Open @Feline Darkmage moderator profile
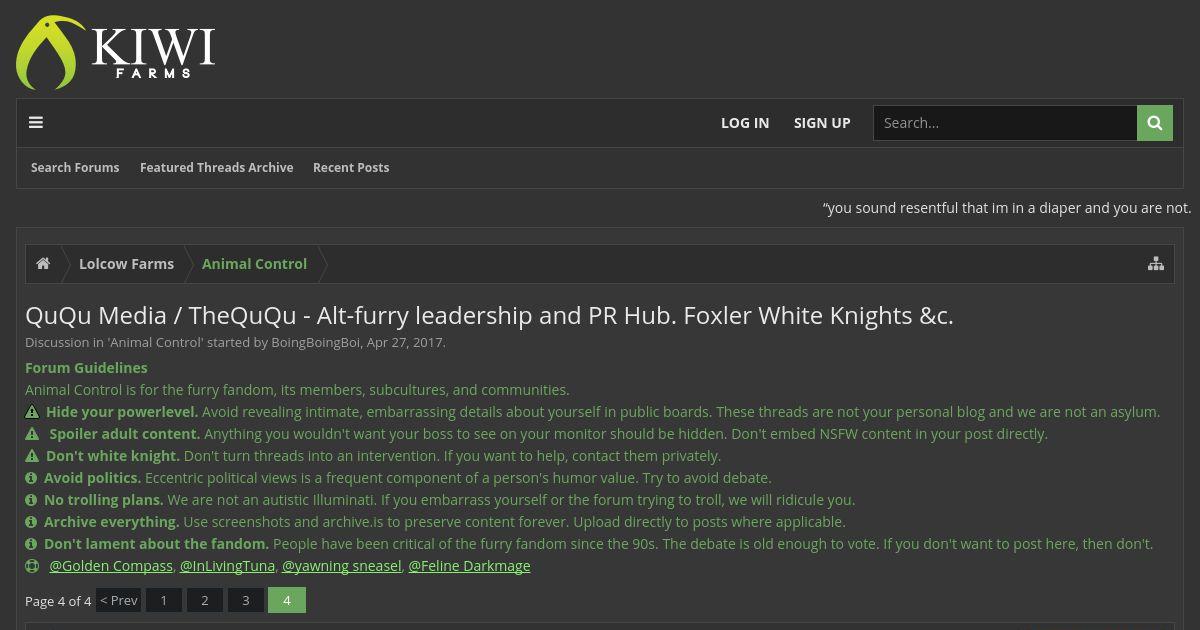The image size is (1200, 630). 469,566
